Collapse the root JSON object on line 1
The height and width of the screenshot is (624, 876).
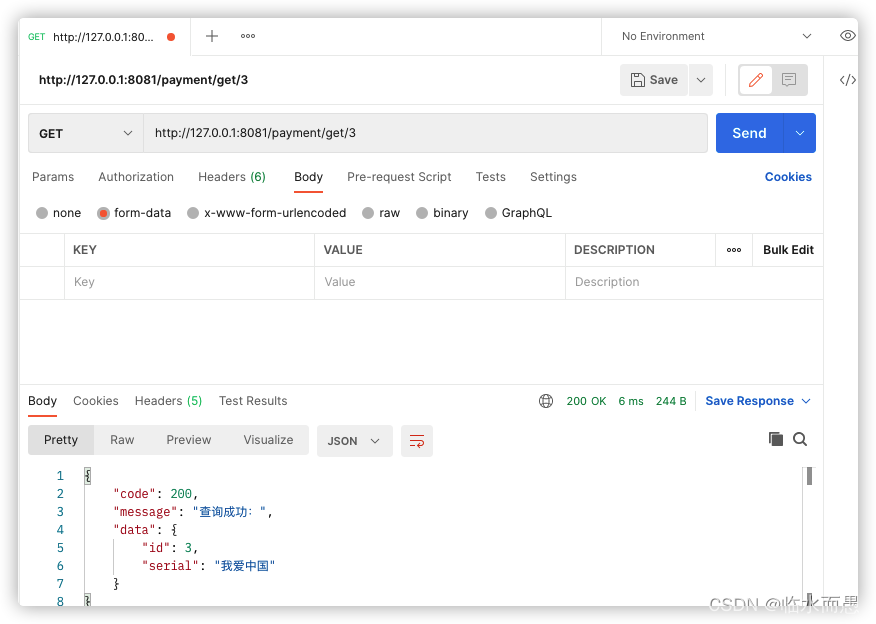(88, 475)
